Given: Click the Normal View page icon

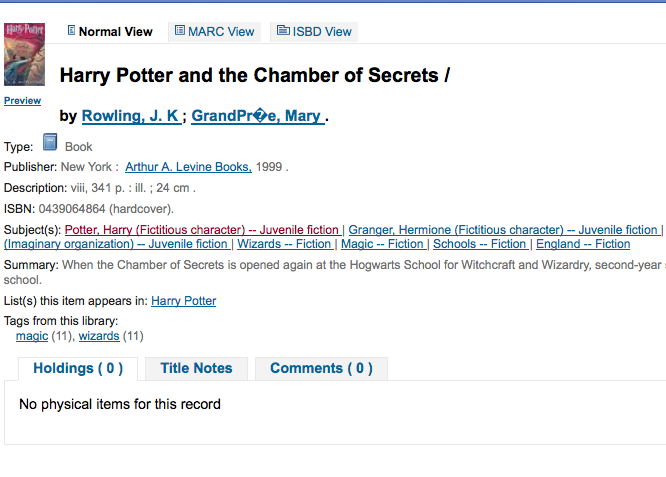Looking at the screenshot, I should pos(71,31).
